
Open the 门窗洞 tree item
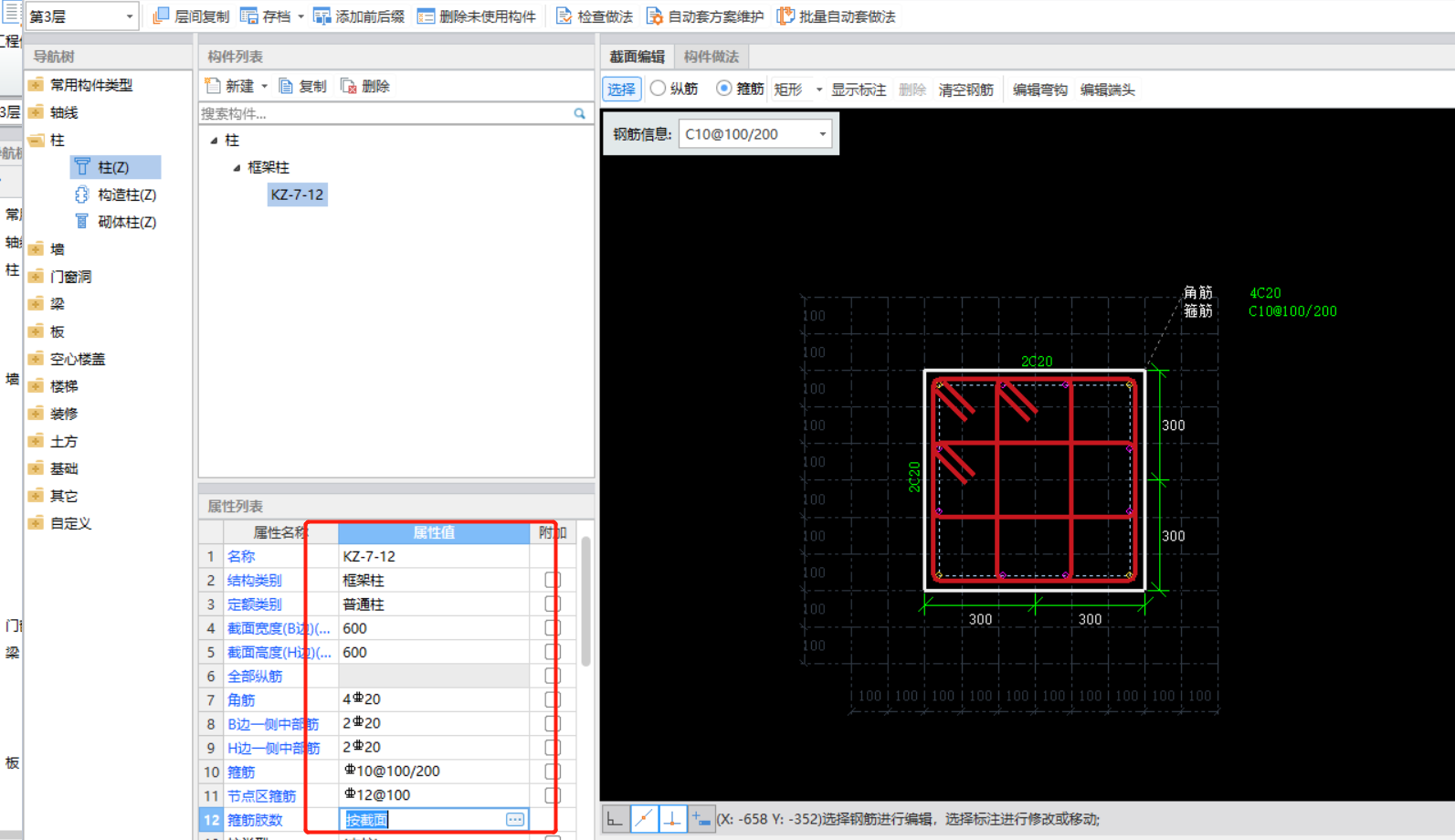pos(70,277)
